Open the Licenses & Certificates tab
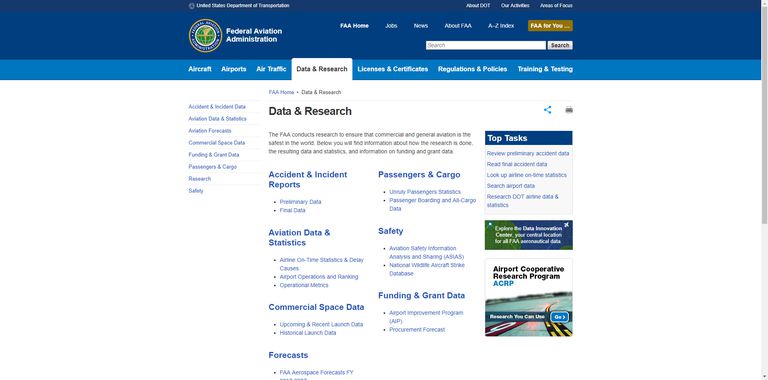The height and width of the screenshot is (380, 768). click(x=393, y=69)
